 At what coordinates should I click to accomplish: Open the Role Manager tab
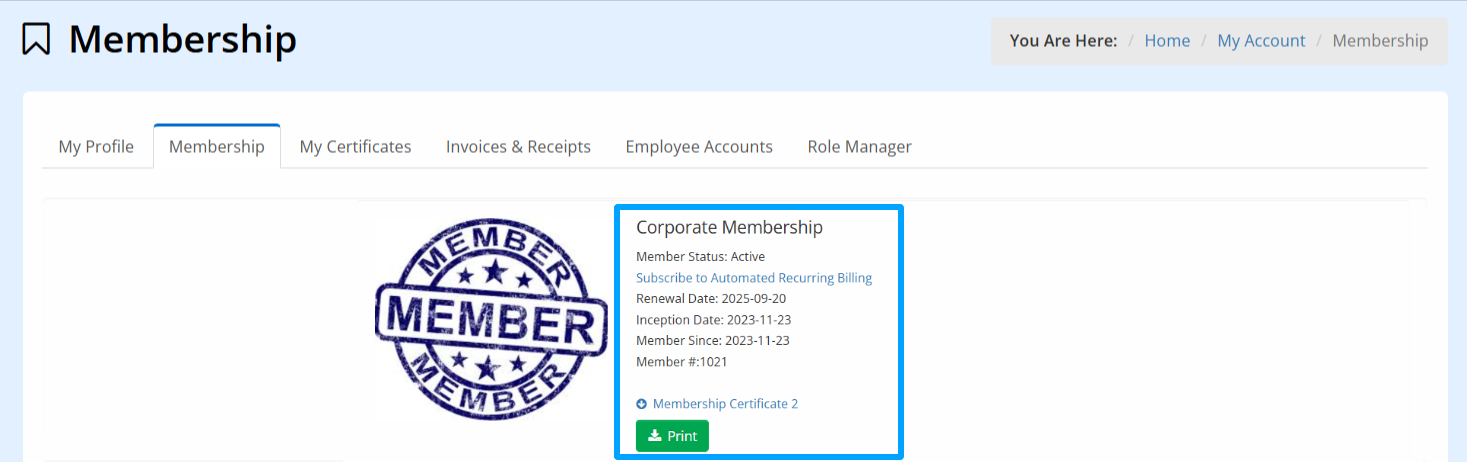859,147
